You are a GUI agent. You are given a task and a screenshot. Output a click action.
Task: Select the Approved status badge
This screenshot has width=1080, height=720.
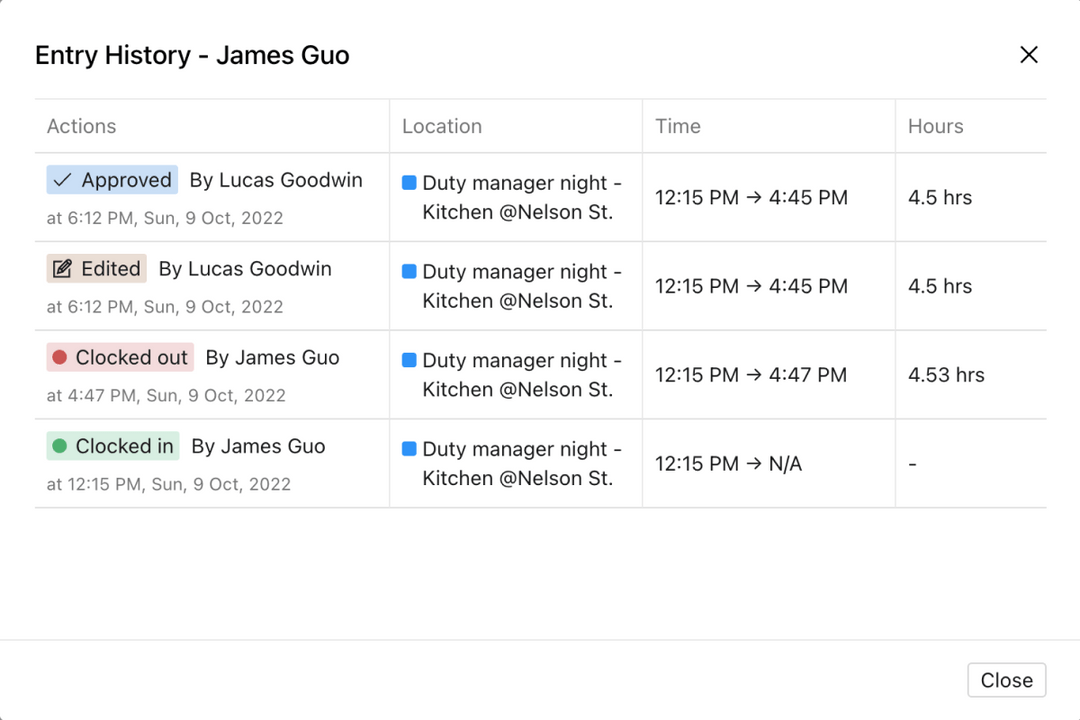tap(112, 180)
